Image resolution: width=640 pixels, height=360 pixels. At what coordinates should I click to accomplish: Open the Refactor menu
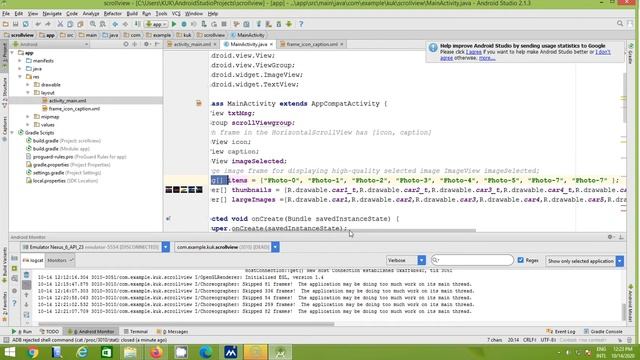[112, 13]
